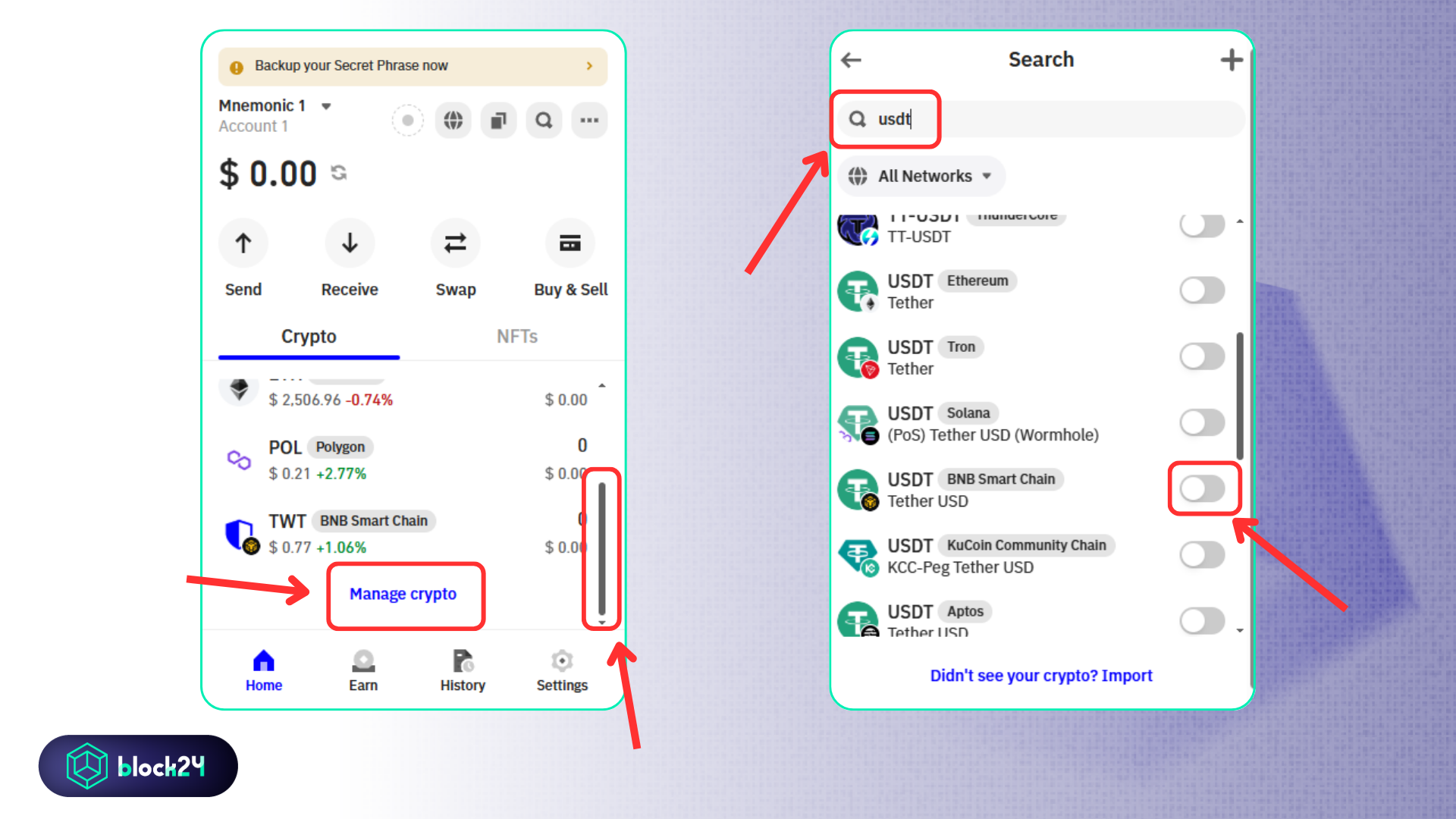Enable USDT Aptos toggle
This screenshot has height=819, width=1456.
(x=1202, y=620)
